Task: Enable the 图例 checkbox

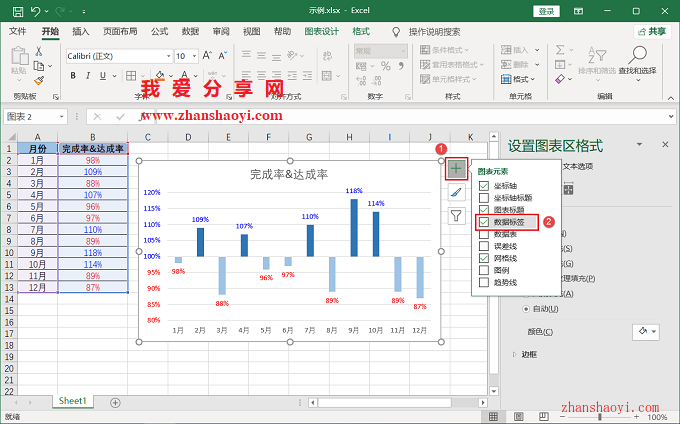Action: 484,271
